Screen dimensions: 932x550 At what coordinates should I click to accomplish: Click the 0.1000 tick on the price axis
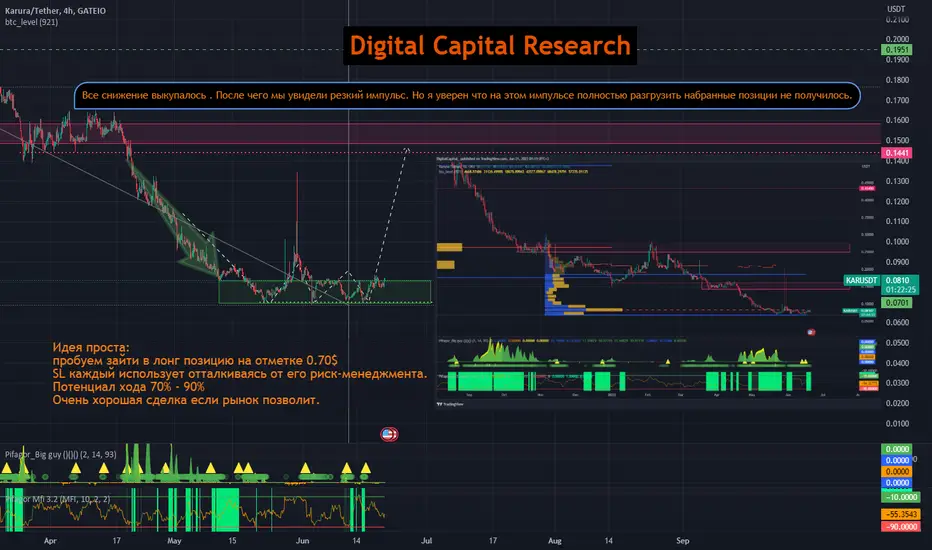pyautogui.click(x=898, y=241)
